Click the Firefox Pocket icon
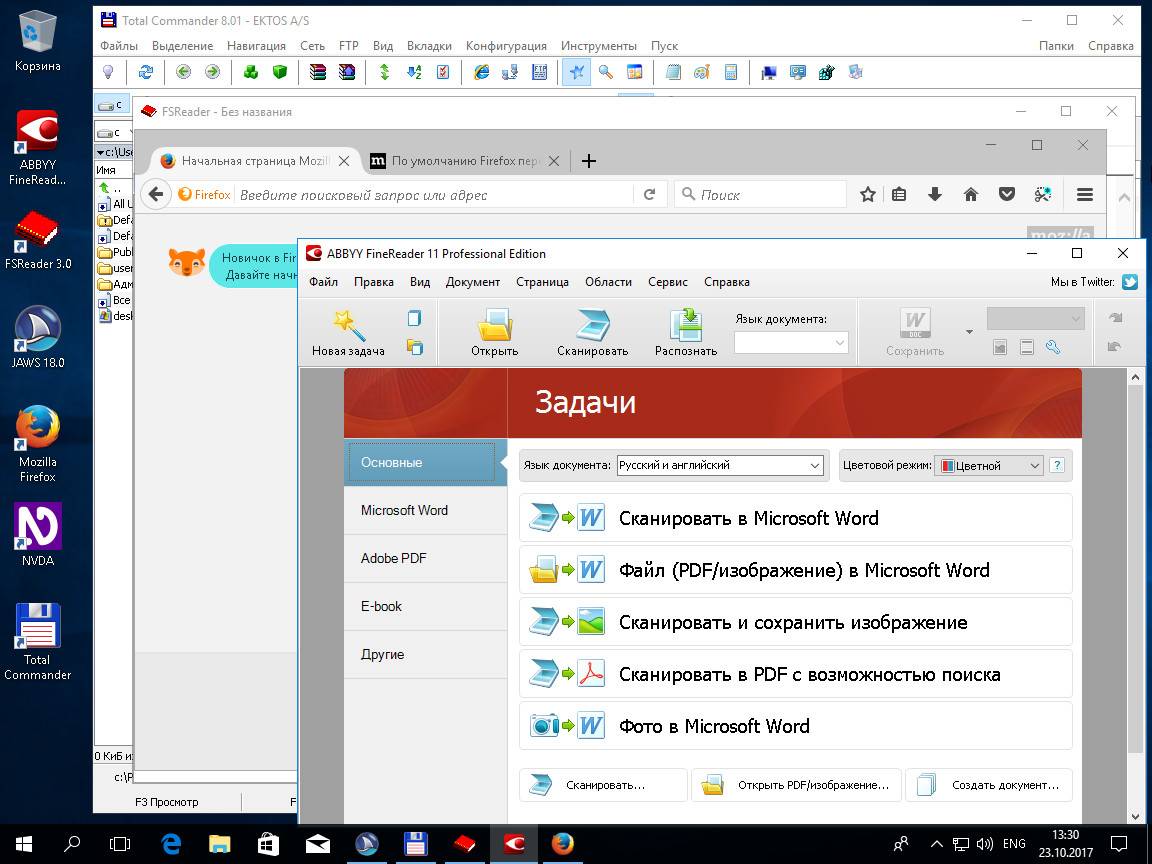 (x=1007, y=195)
